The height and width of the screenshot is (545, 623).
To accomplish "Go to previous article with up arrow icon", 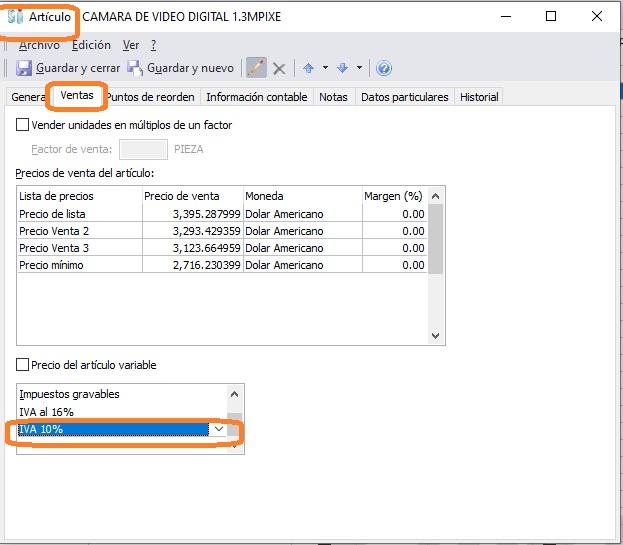I will [x=308, y=68].
